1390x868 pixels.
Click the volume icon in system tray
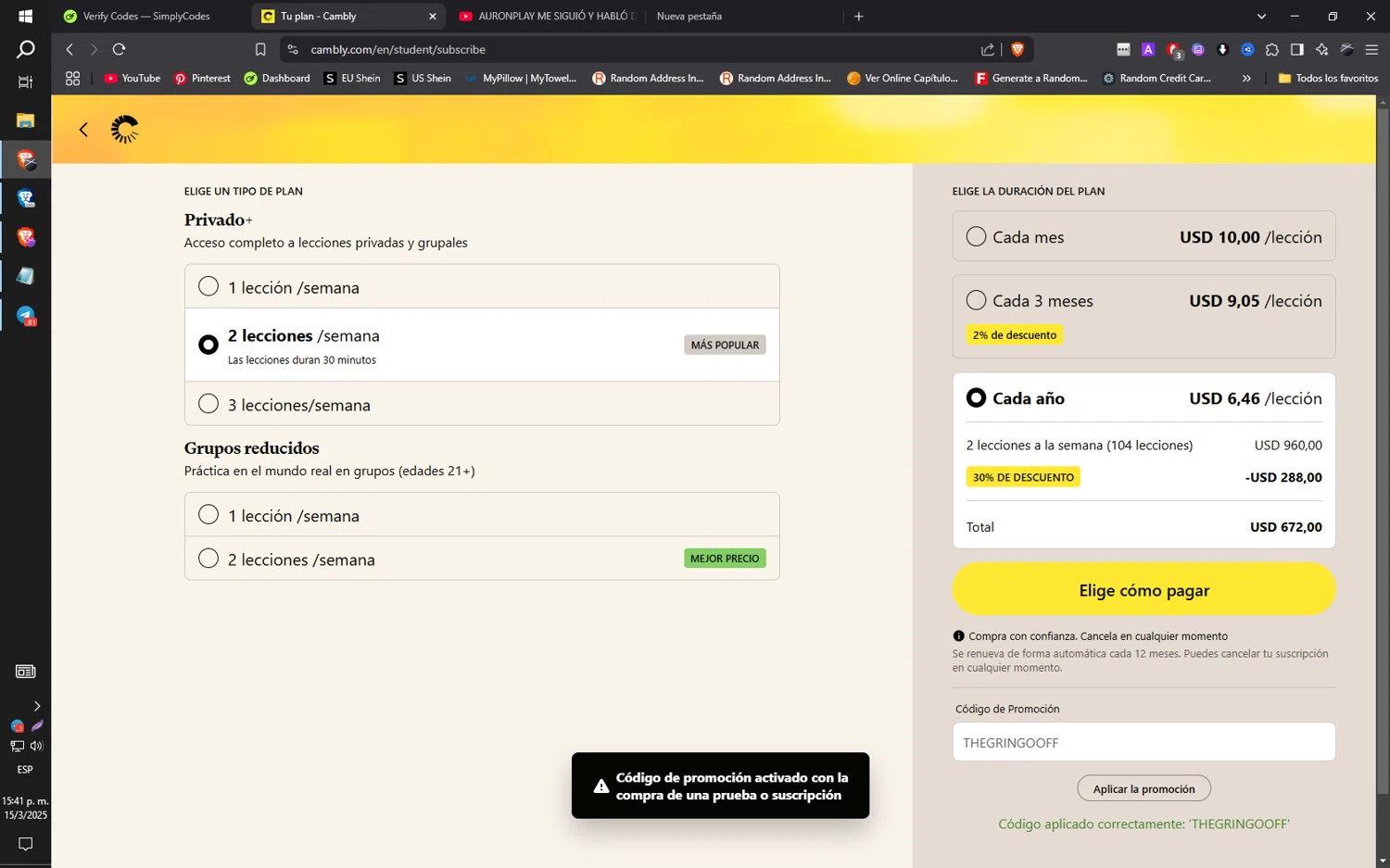click(x=36, y=746)
